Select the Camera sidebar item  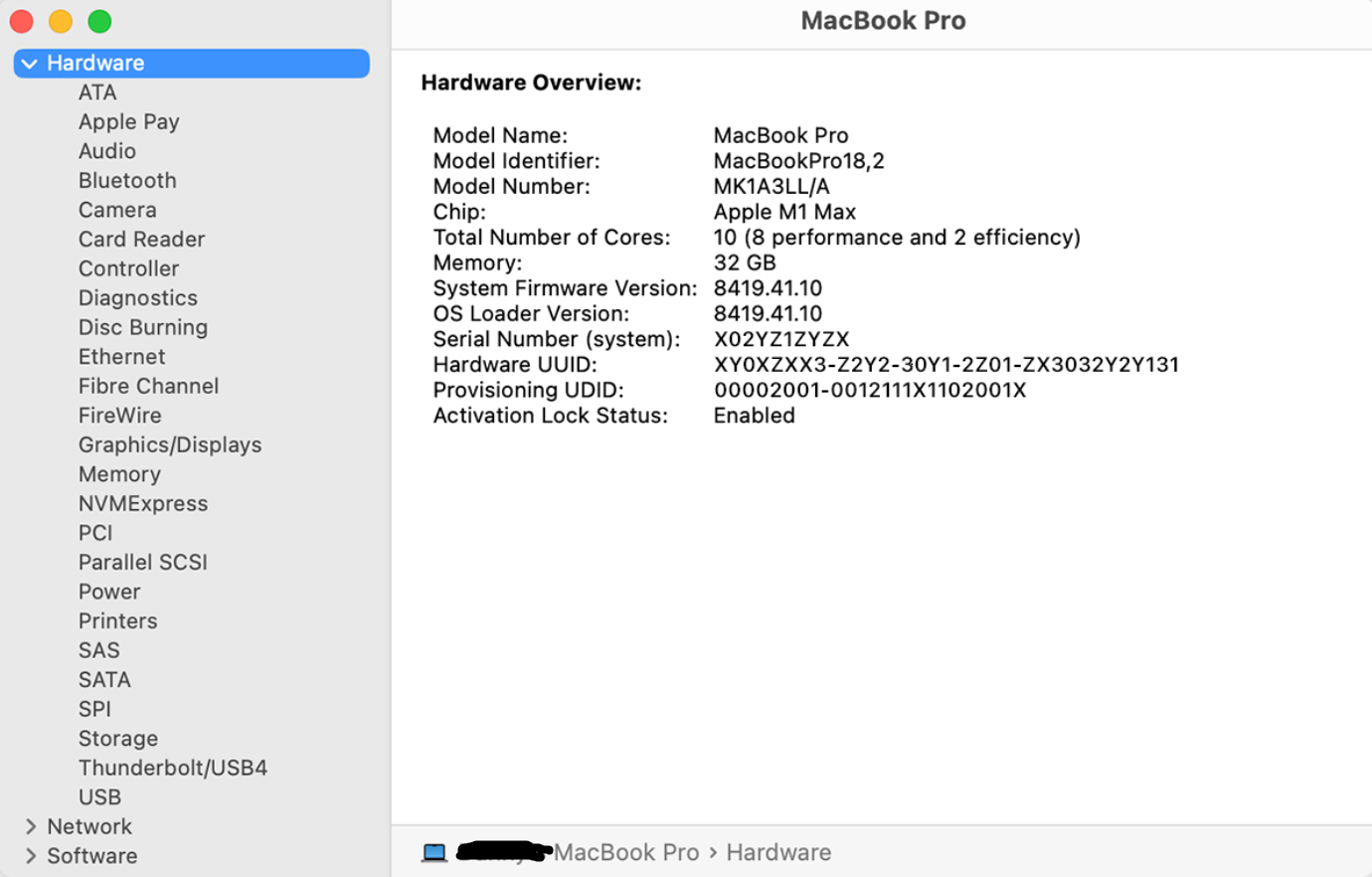[x=117, y=211]
